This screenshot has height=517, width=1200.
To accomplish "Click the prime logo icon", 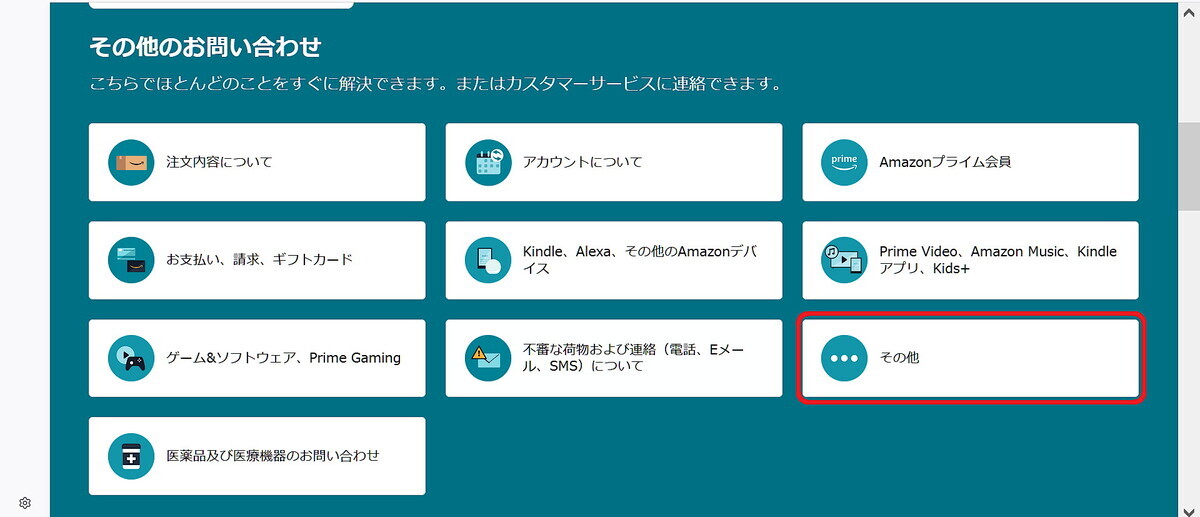I will coord(844,162).
